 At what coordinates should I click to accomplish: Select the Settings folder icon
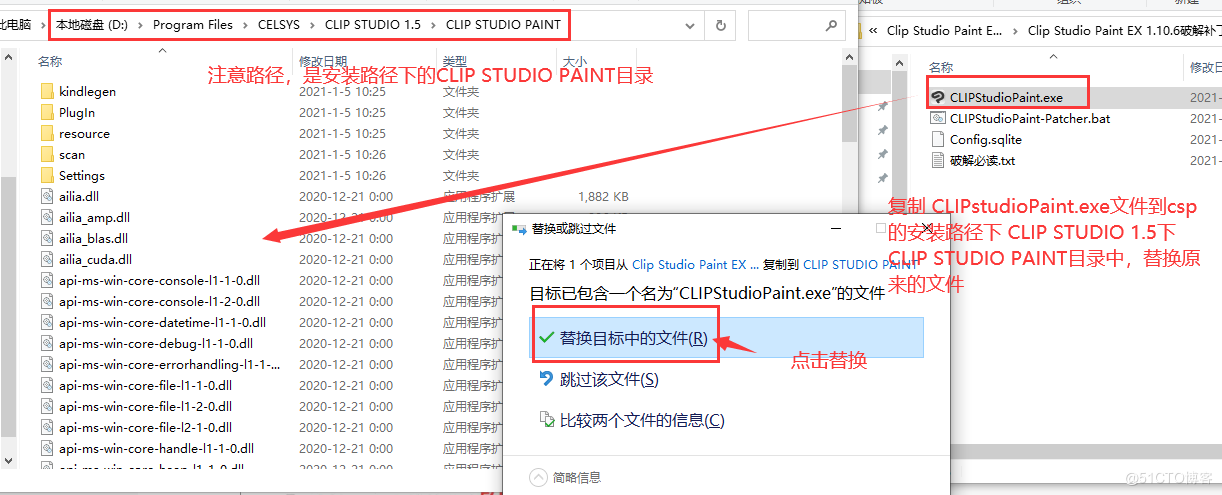coord(47,175)
